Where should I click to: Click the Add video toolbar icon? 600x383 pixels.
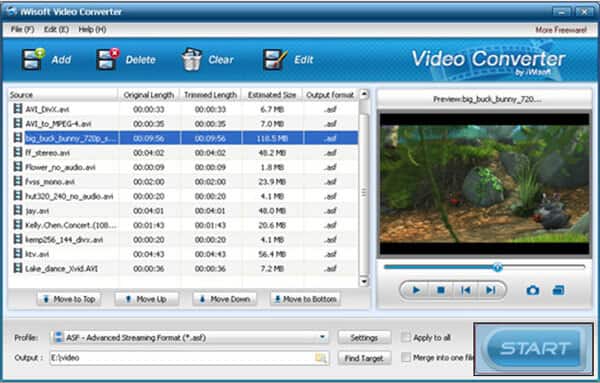(x=33, y=59)
